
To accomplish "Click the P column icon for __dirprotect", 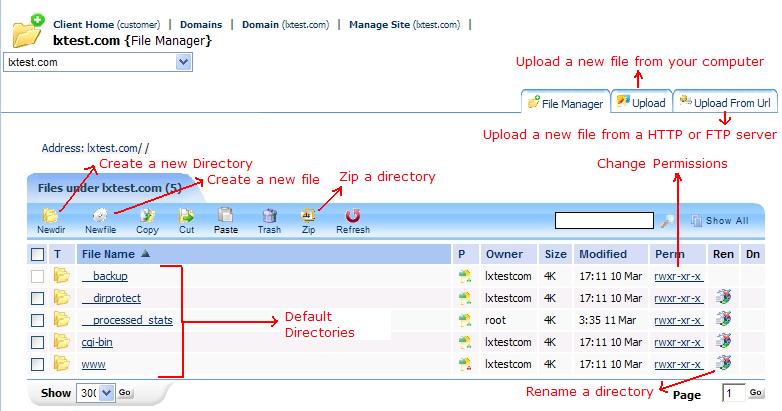I will (465, 298).
